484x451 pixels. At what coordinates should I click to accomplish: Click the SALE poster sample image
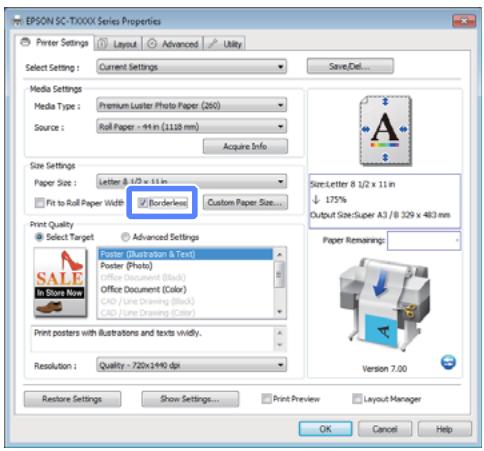60,282
